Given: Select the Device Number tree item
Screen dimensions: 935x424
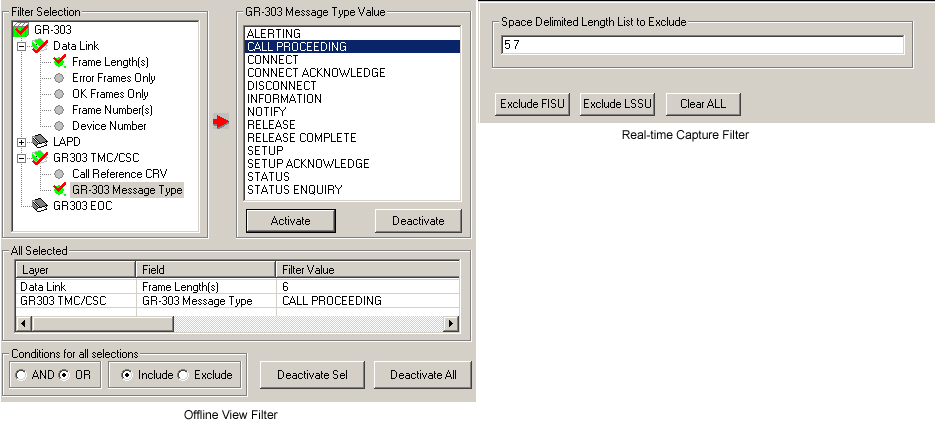Looking at the screenshot, I should coord(109,126).
